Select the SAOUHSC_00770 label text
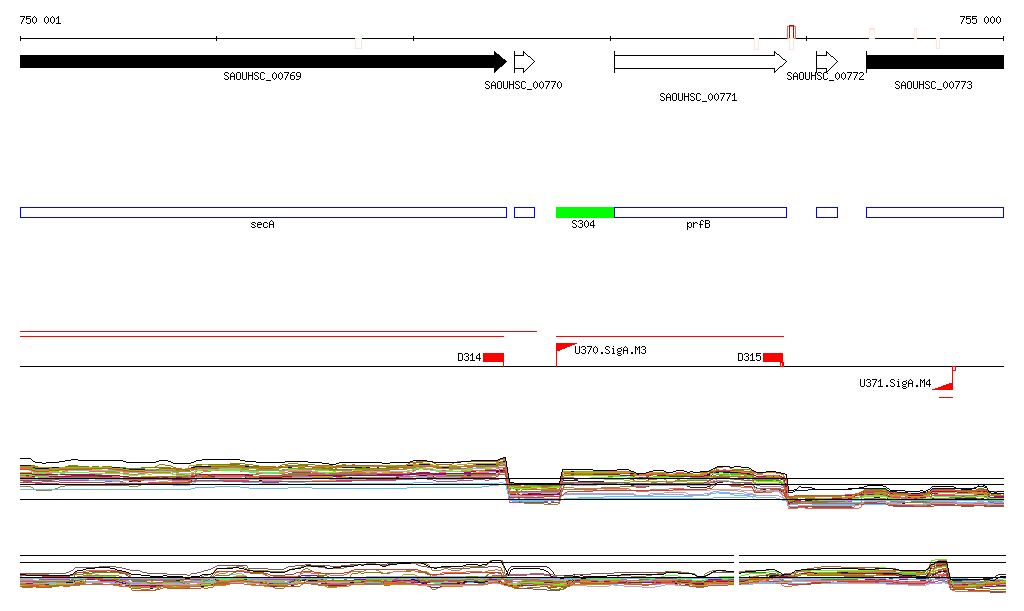The image size is (1024, 611). coord(523,86)
